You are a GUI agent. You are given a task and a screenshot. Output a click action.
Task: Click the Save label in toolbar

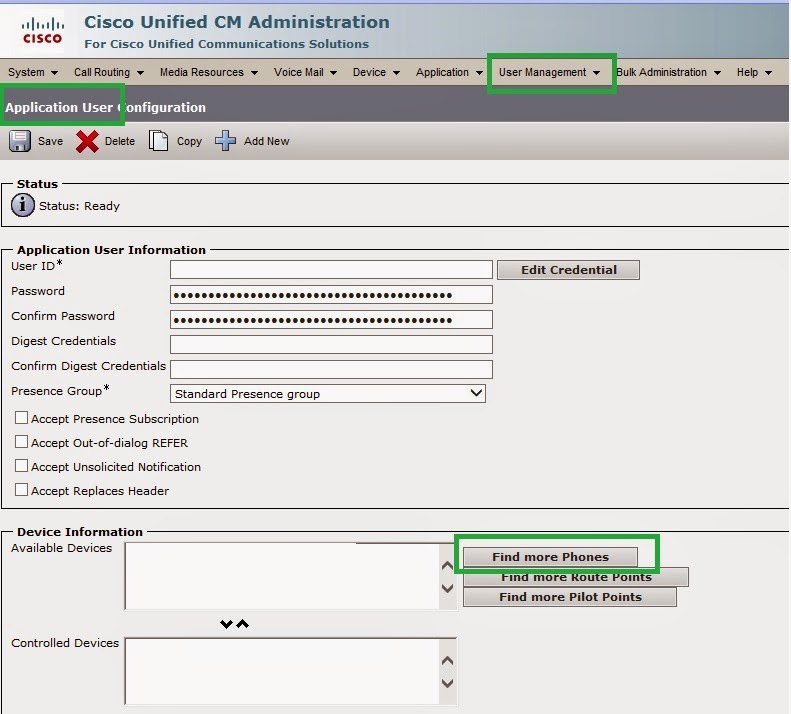point(50,141)
